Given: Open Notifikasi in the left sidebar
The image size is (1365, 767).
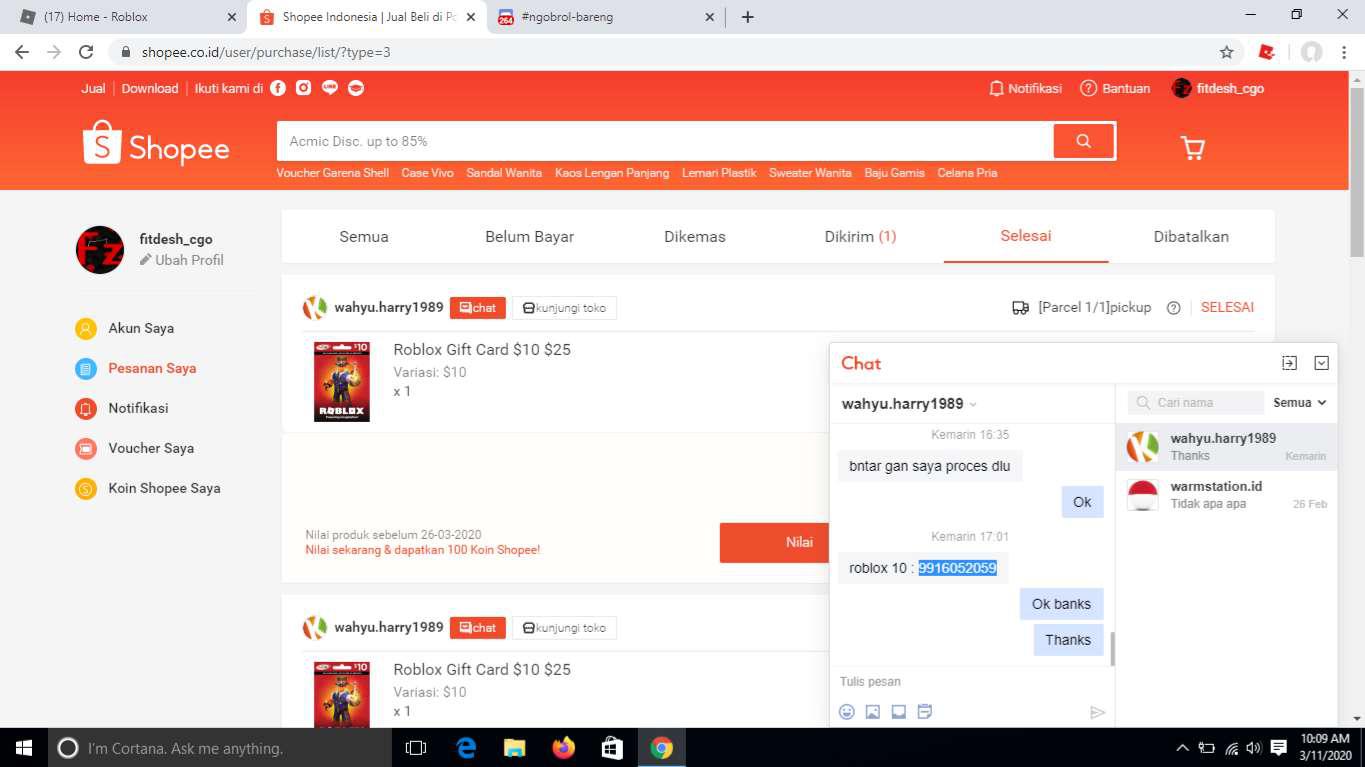Looking at the screenshot, I should pyautogui.click(x=122, y=408).
